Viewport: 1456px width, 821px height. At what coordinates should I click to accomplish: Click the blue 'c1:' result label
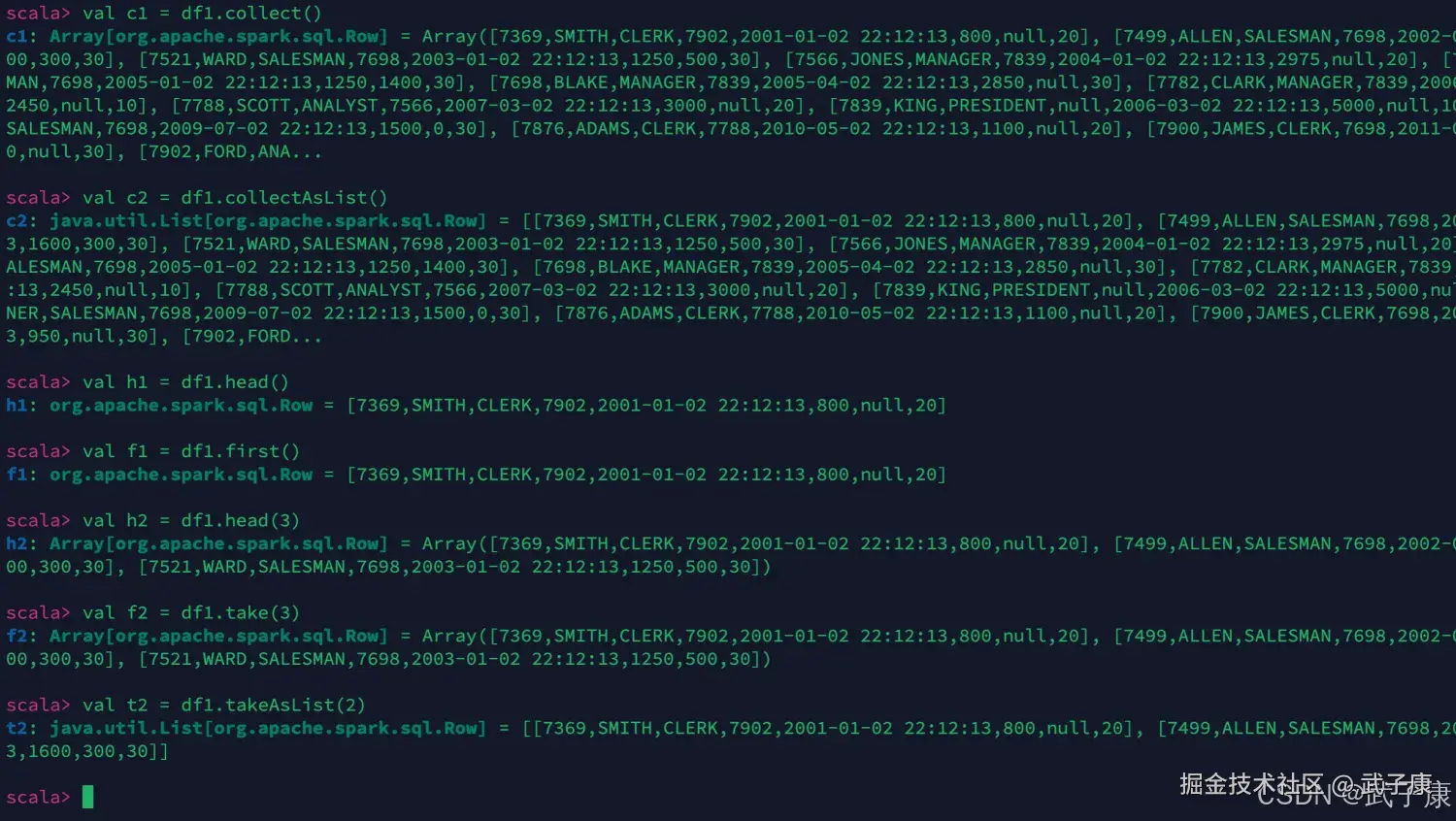click(x=21, y=37)
